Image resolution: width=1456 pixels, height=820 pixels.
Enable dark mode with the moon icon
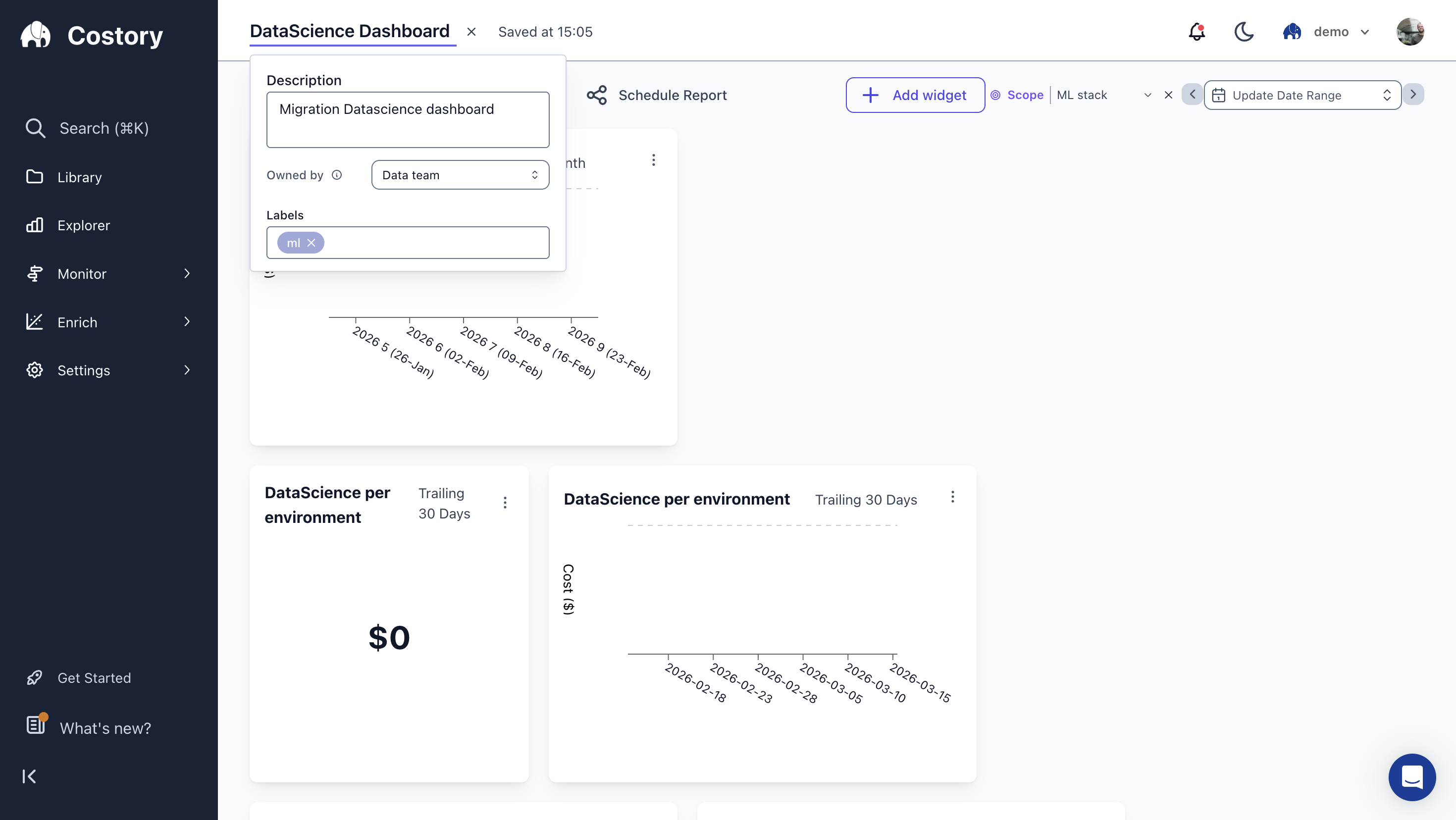click(x=1244, y=32)
